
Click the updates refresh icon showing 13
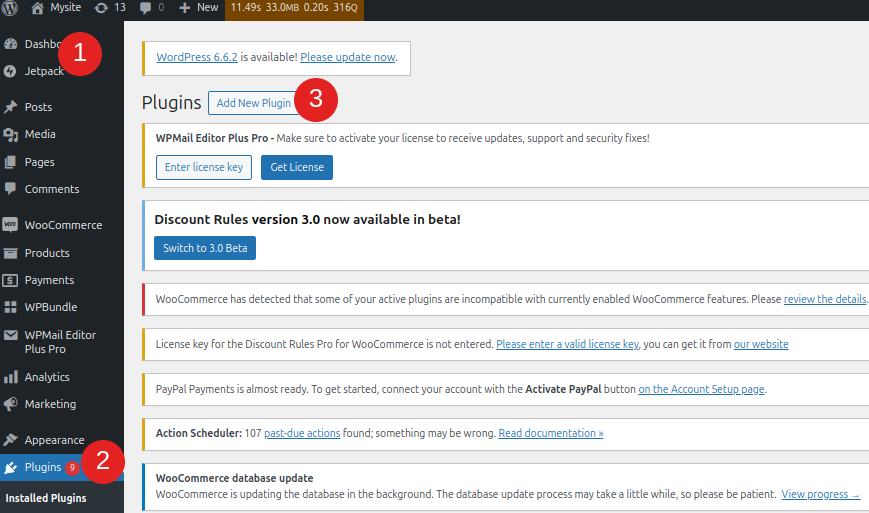click(x=101, y=8)
